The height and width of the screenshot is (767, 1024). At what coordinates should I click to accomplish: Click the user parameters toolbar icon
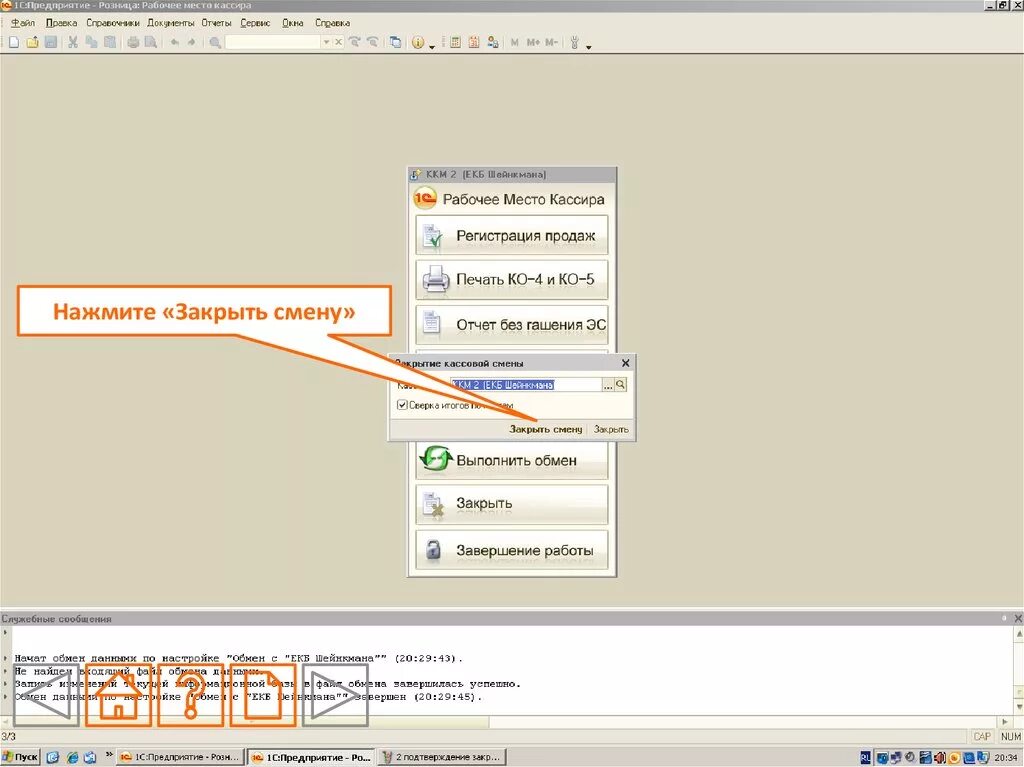click(493, 42)
